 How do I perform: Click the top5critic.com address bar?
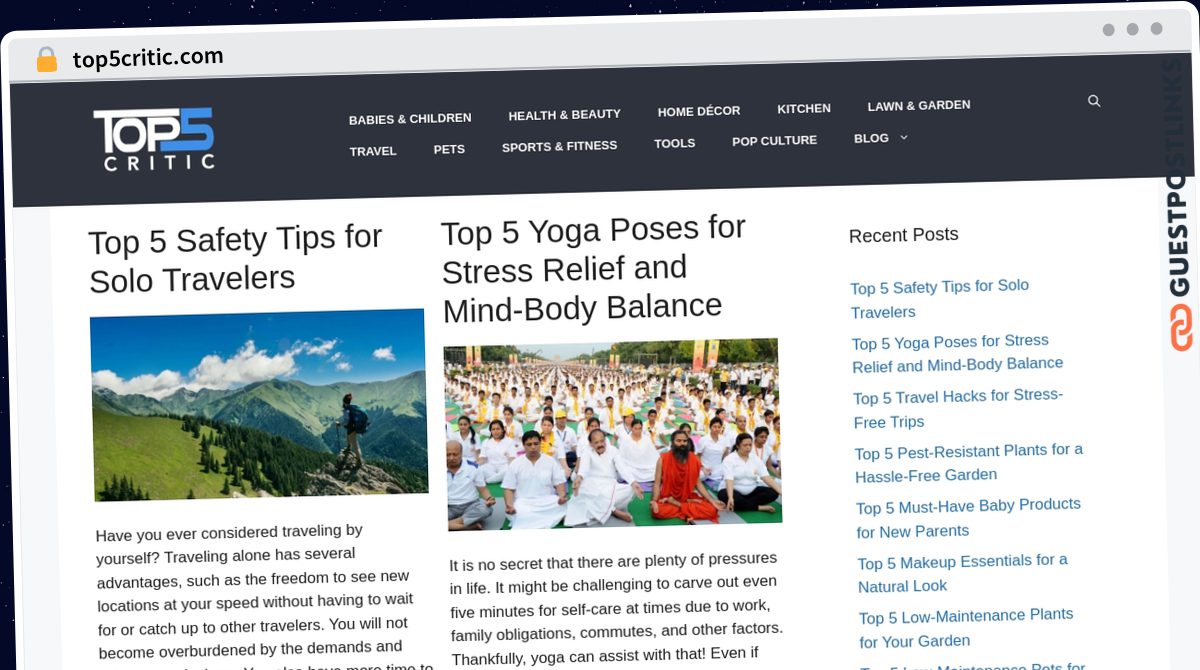tap(148, 58)
